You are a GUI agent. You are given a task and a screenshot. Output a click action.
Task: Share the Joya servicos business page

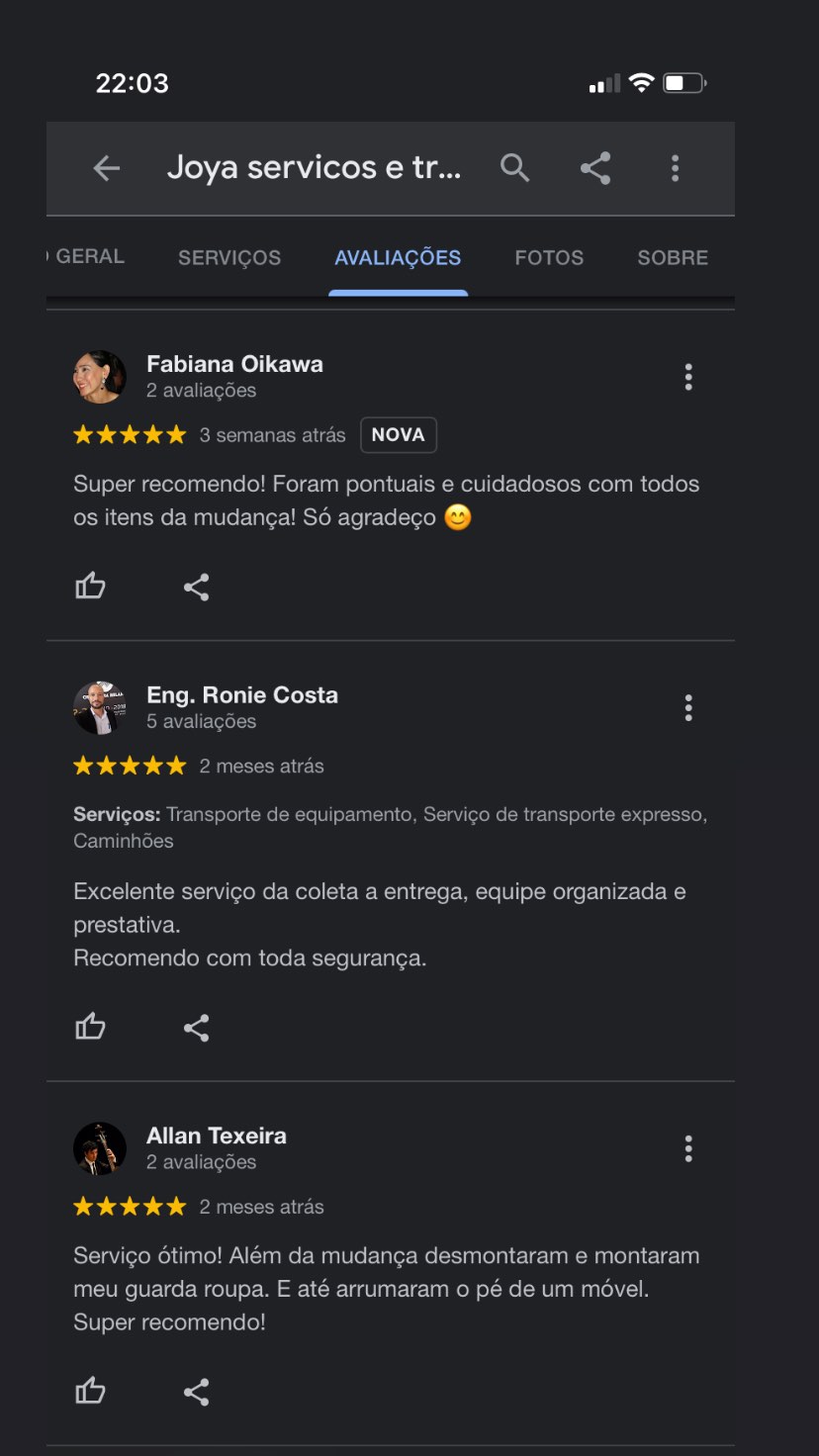tap(595, 168)
